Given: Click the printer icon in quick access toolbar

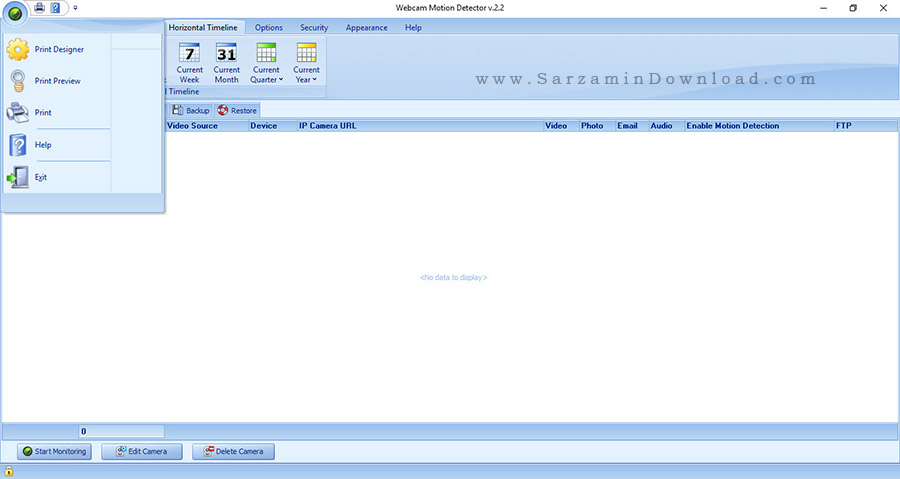Looking at the screenshot, I should [39, 8].
